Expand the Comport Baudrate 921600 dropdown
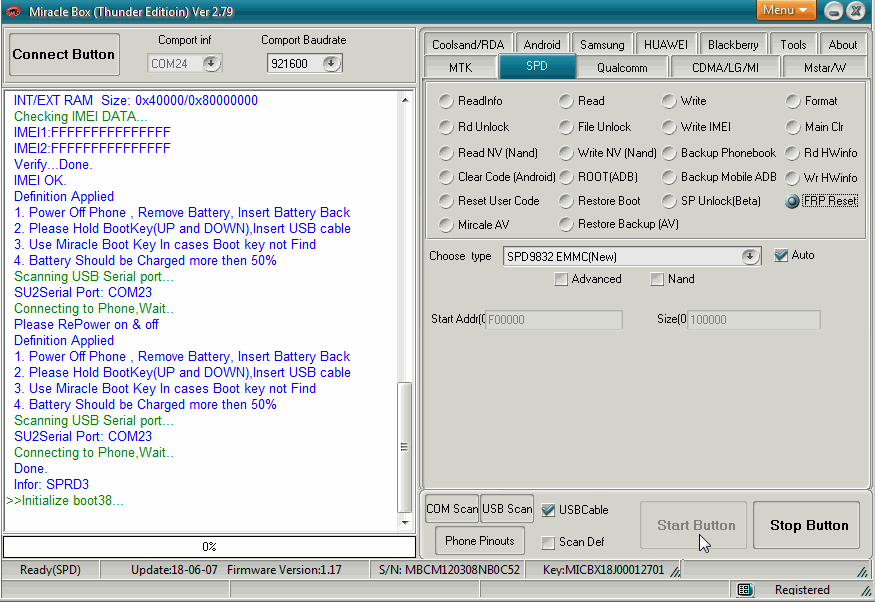The width and height of the screenshot is (875, 602). click(331, 63)
